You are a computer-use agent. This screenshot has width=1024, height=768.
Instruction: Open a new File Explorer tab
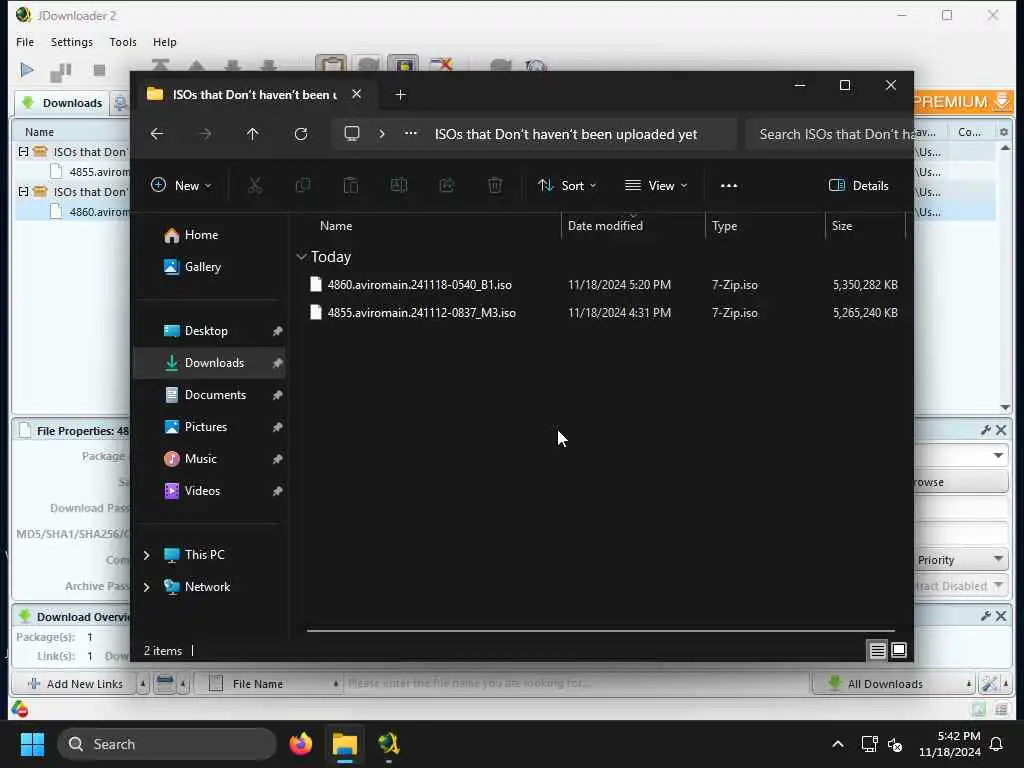coord(401,95)
